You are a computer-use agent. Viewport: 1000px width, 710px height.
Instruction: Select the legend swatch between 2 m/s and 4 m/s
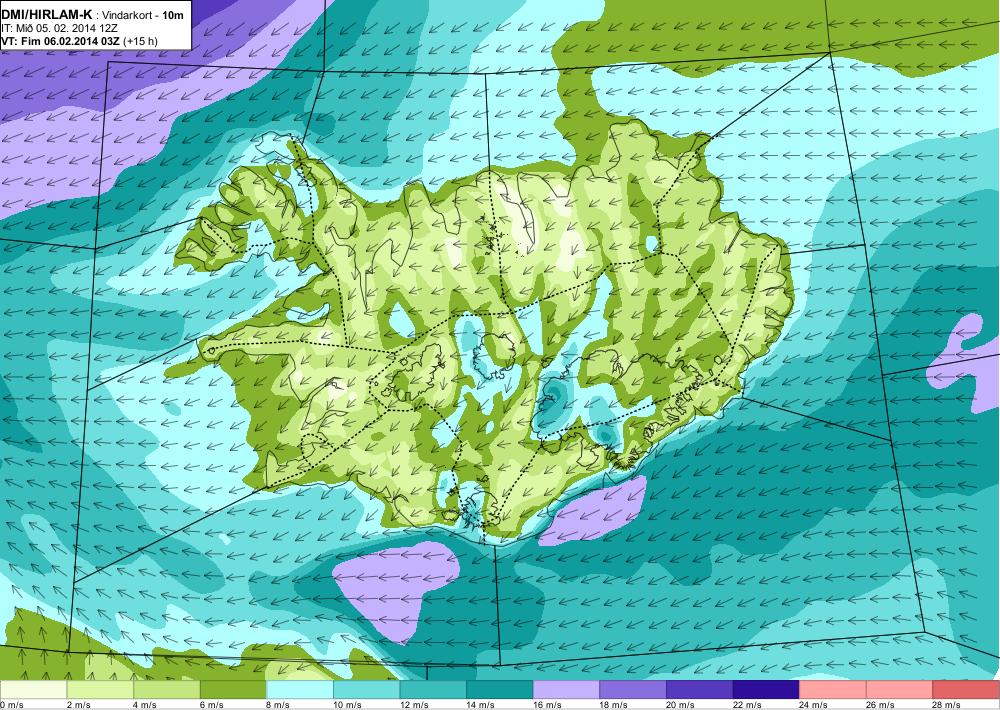tap(100, 690)
